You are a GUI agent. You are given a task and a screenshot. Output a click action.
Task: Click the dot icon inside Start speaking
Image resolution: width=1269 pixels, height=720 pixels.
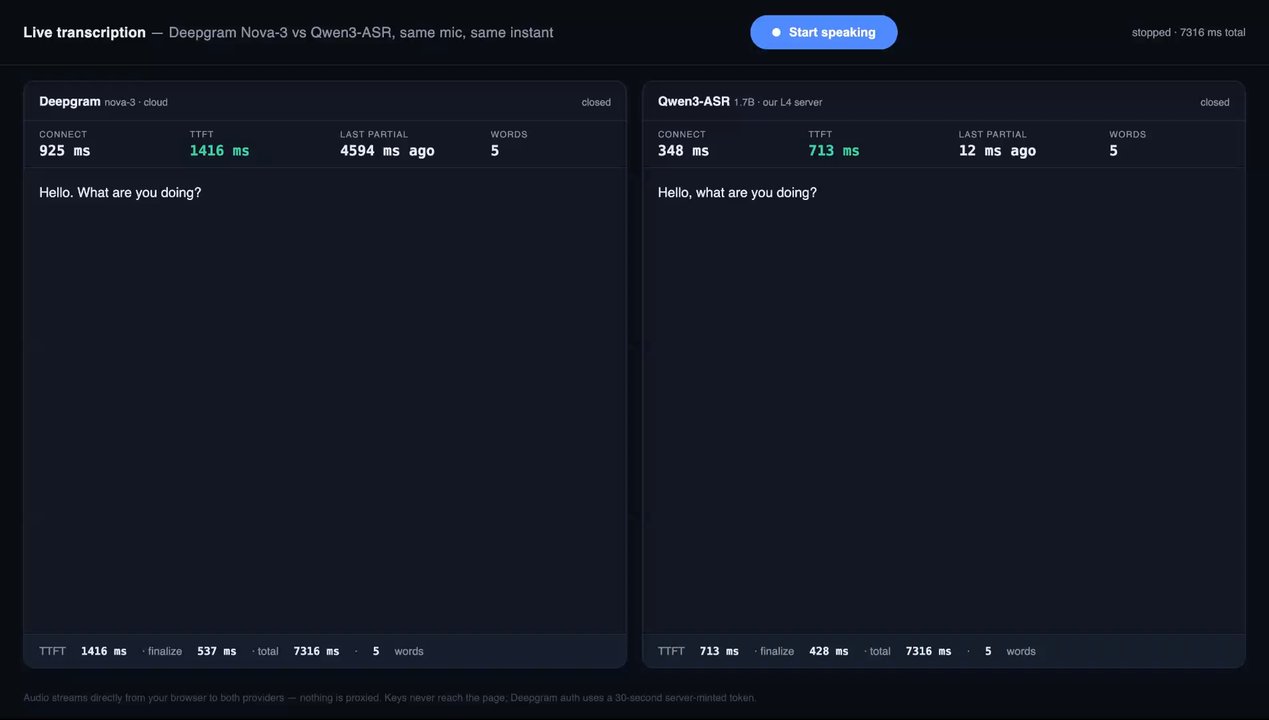click(776, 32)
